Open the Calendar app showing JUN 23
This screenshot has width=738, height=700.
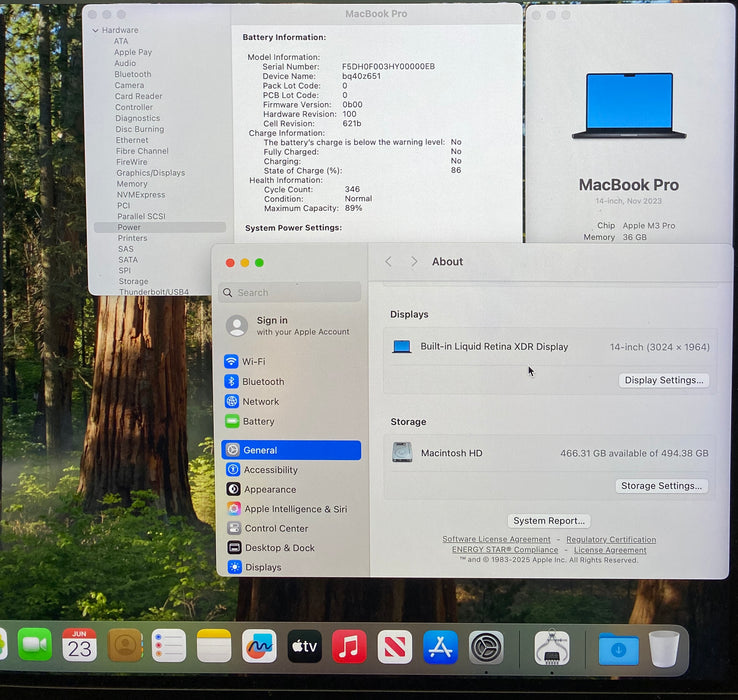(80, 645)
